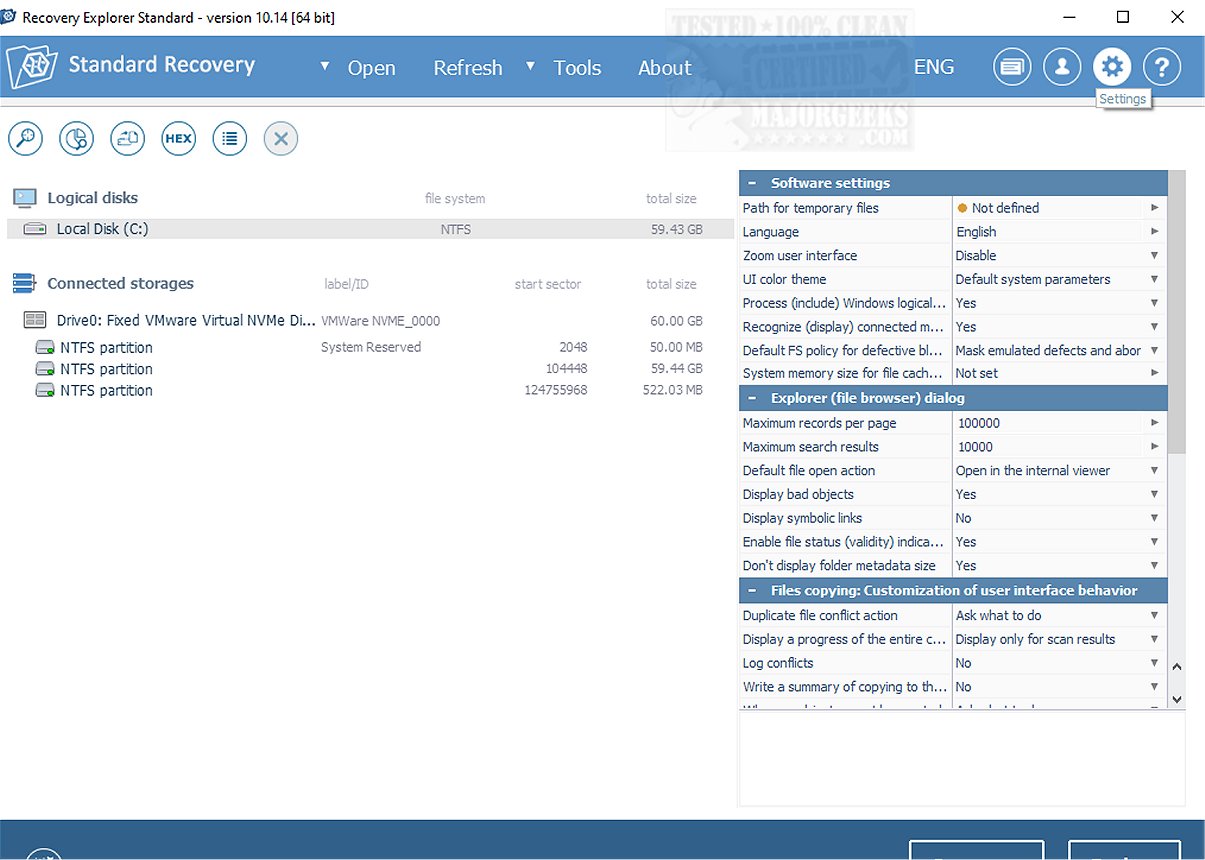
Task: Open the event log window icon
Action: coord(1012,67)
